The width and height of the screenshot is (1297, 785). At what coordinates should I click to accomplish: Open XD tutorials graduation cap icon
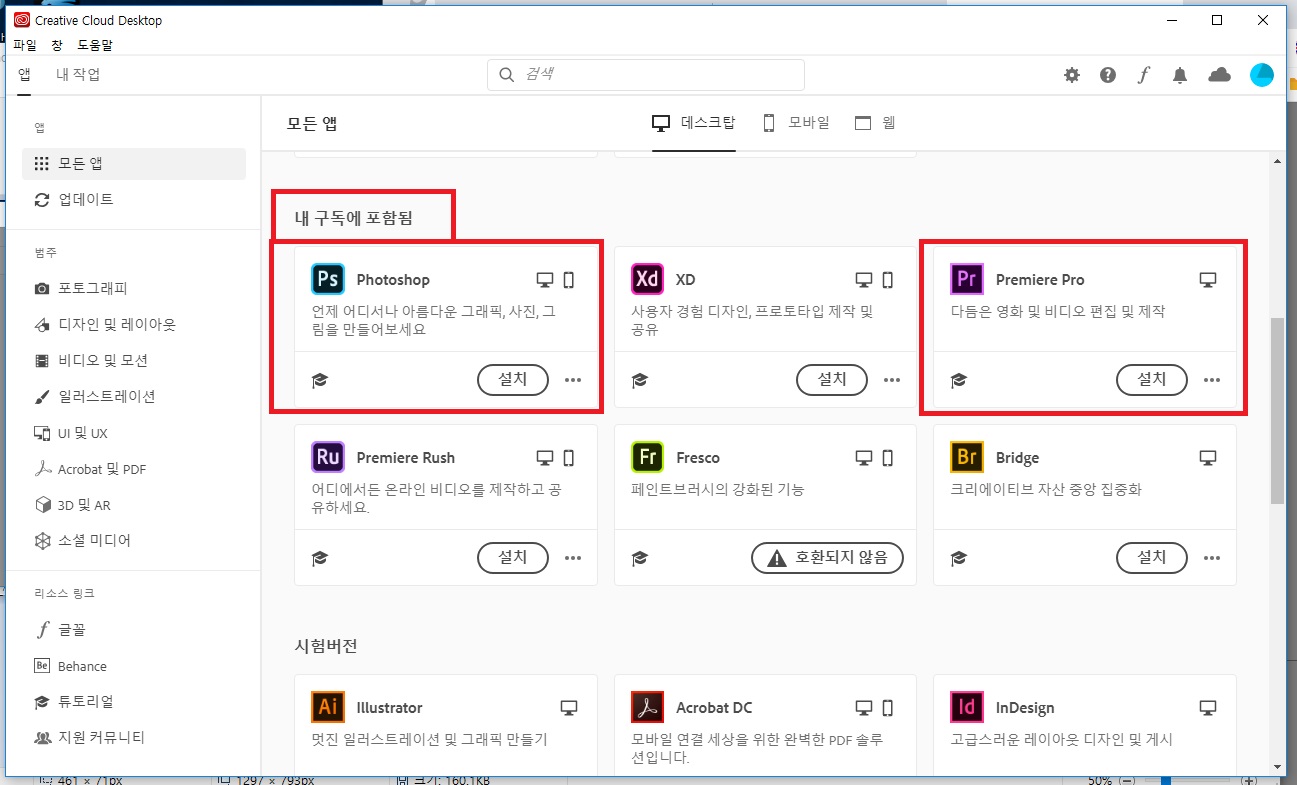coord(640,380)
